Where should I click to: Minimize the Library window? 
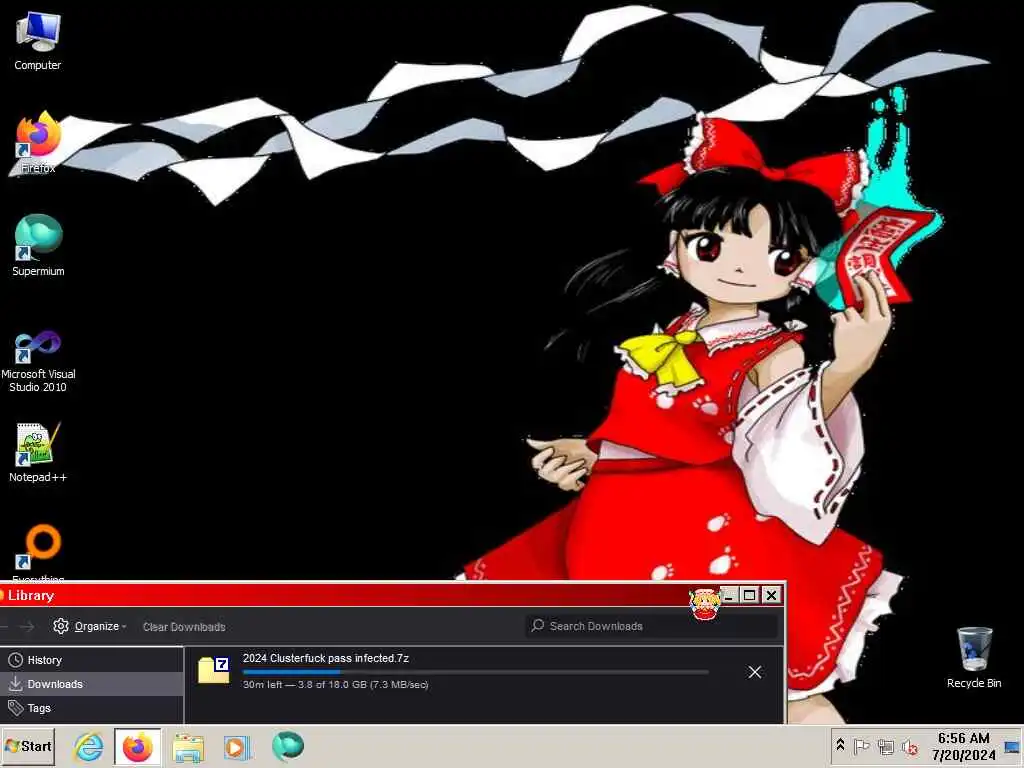(x=729, y=595)
